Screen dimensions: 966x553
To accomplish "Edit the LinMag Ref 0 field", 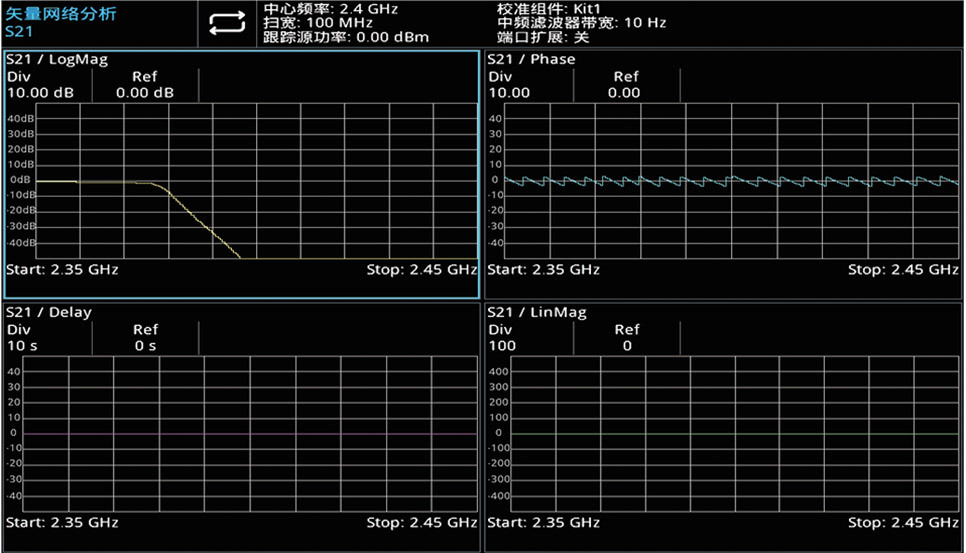I will coord(627,338).
